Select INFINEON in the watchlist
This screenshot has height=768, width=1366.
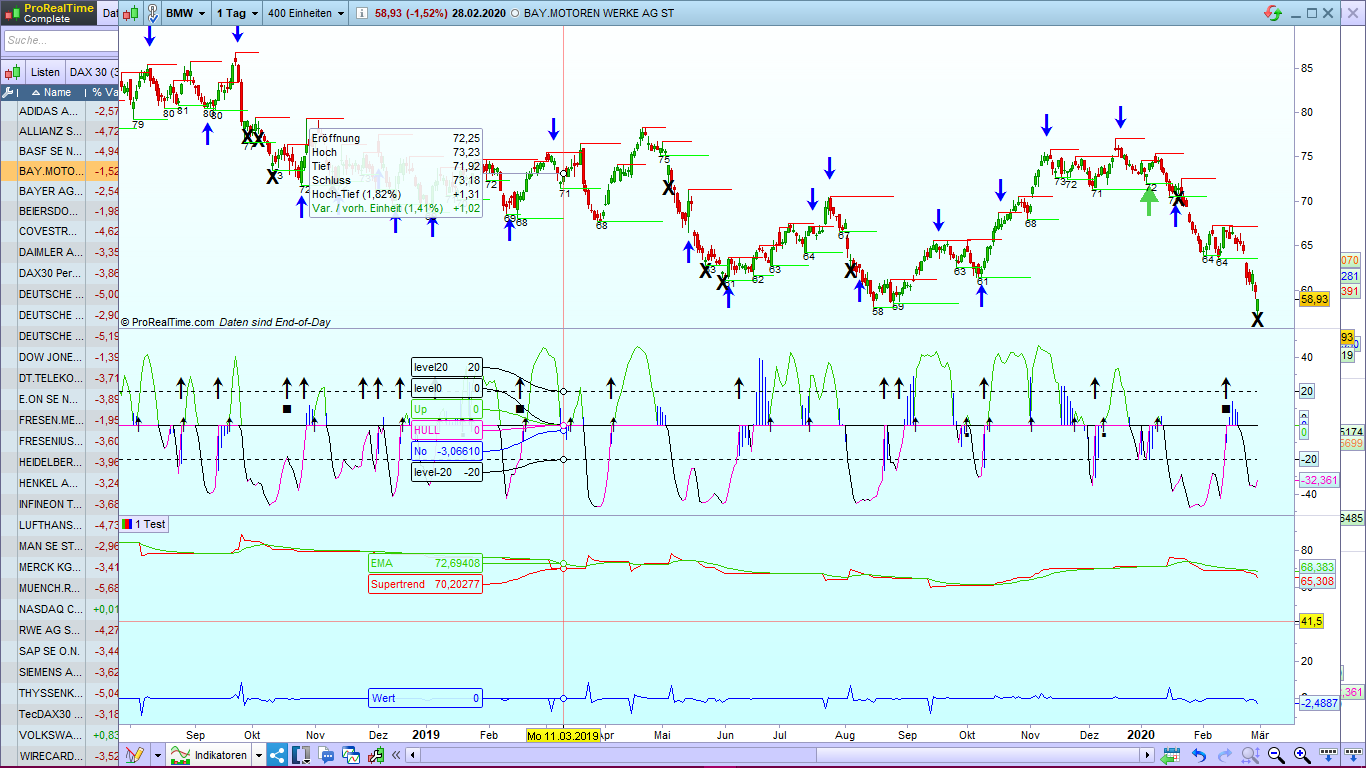point(60,504)
